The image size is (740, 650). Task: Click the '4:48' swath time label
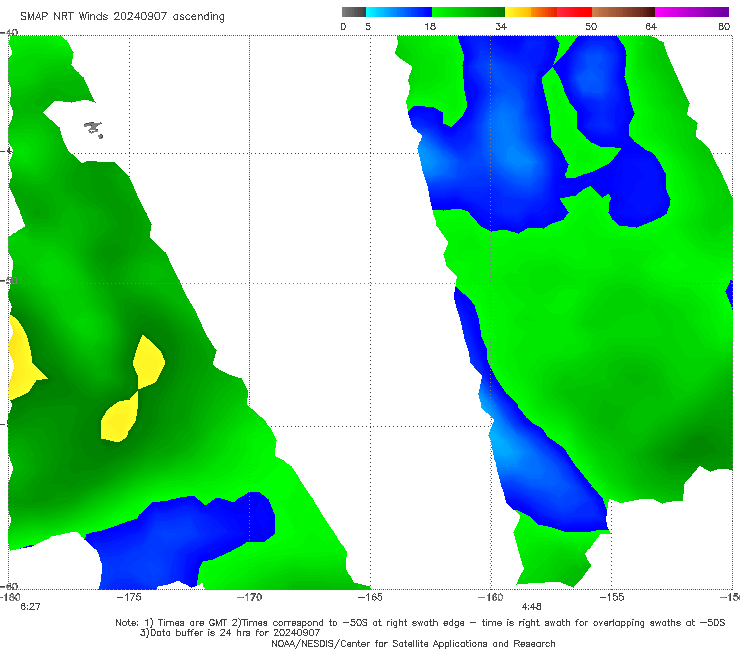click(x=531, y=607)
